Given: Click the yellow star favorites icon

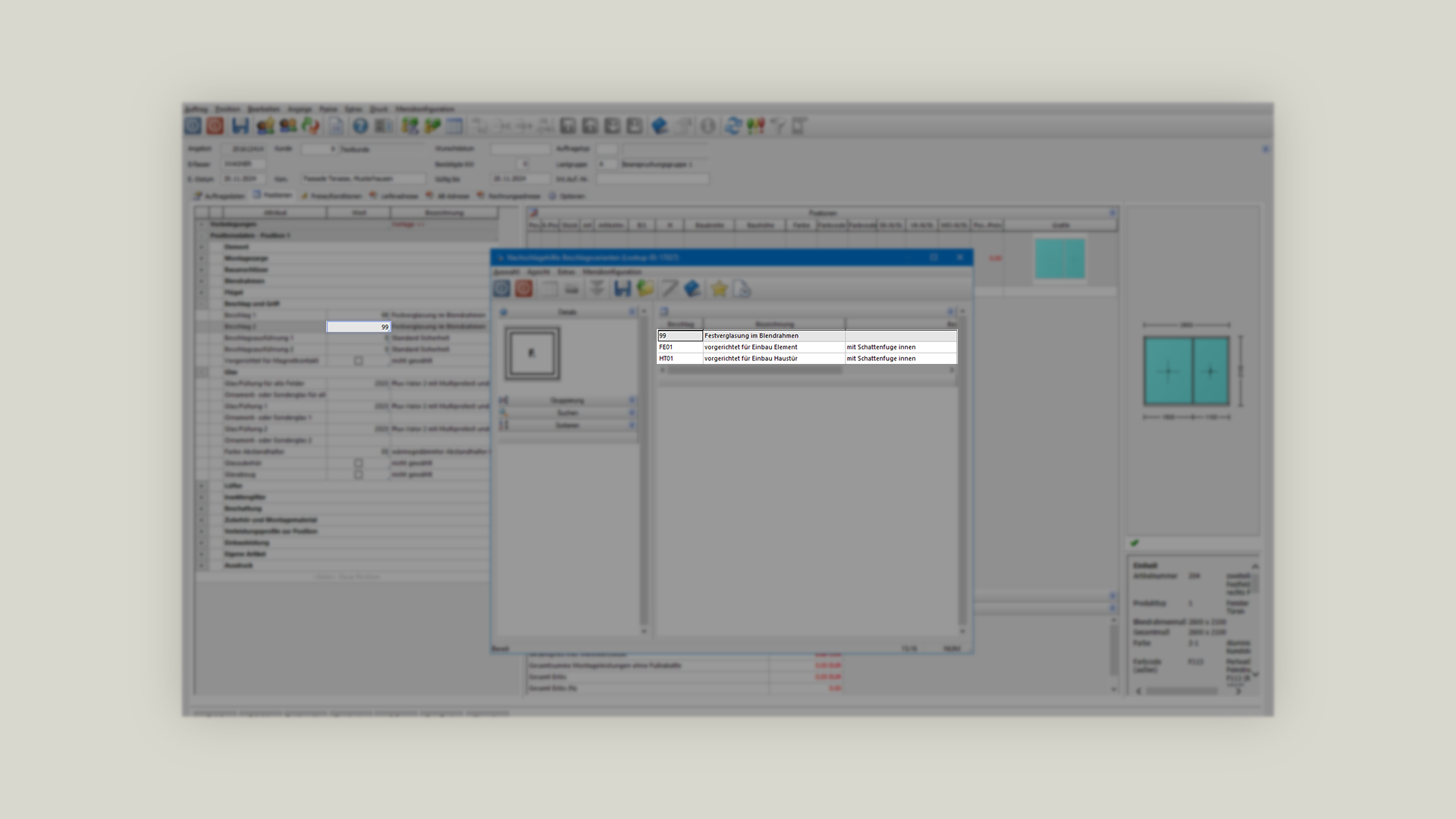Looking at the screenshot, I should [x=719, y=288].
